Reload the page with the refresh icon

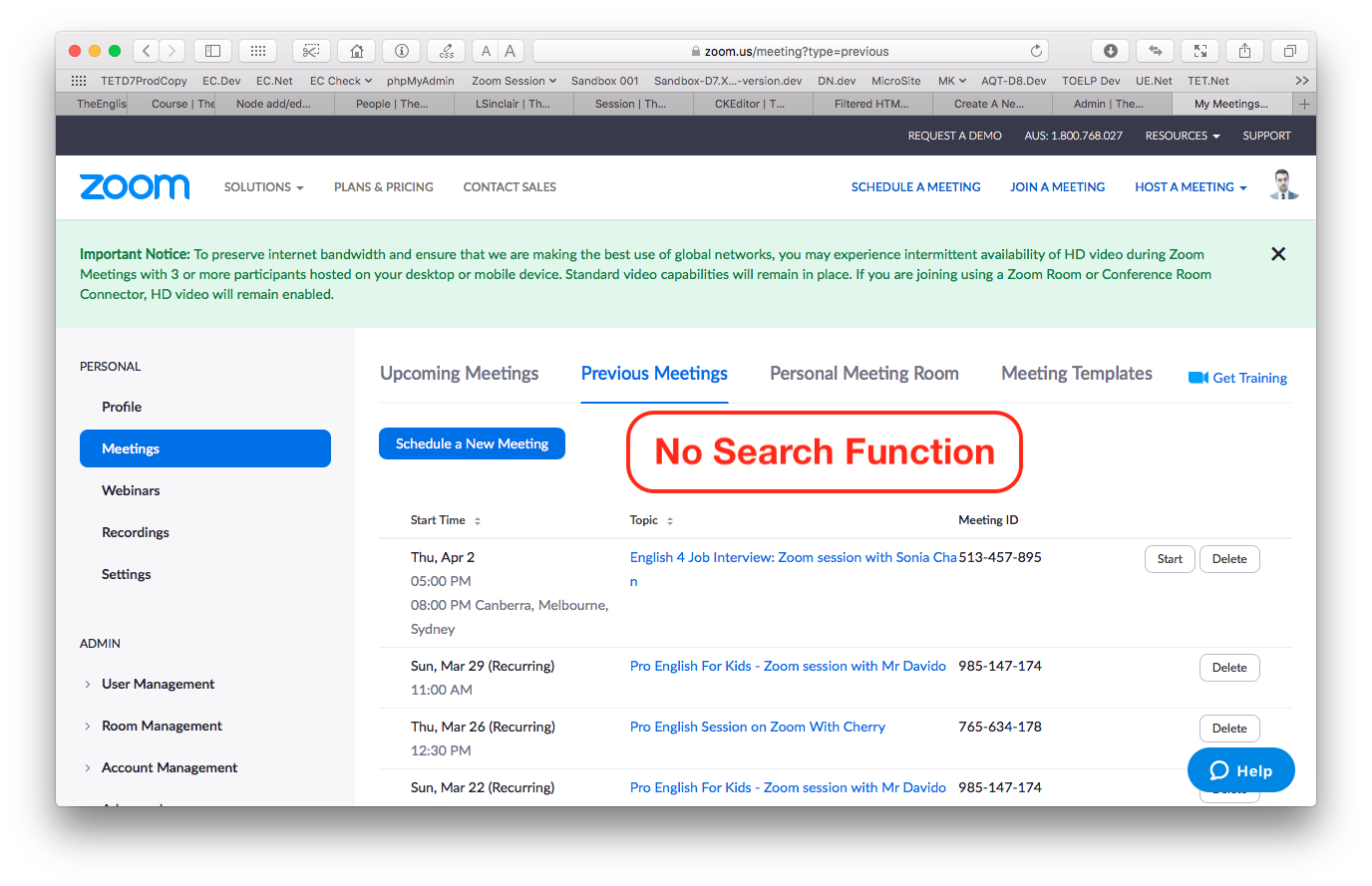pyautogui.click(x=1036, y=51)
